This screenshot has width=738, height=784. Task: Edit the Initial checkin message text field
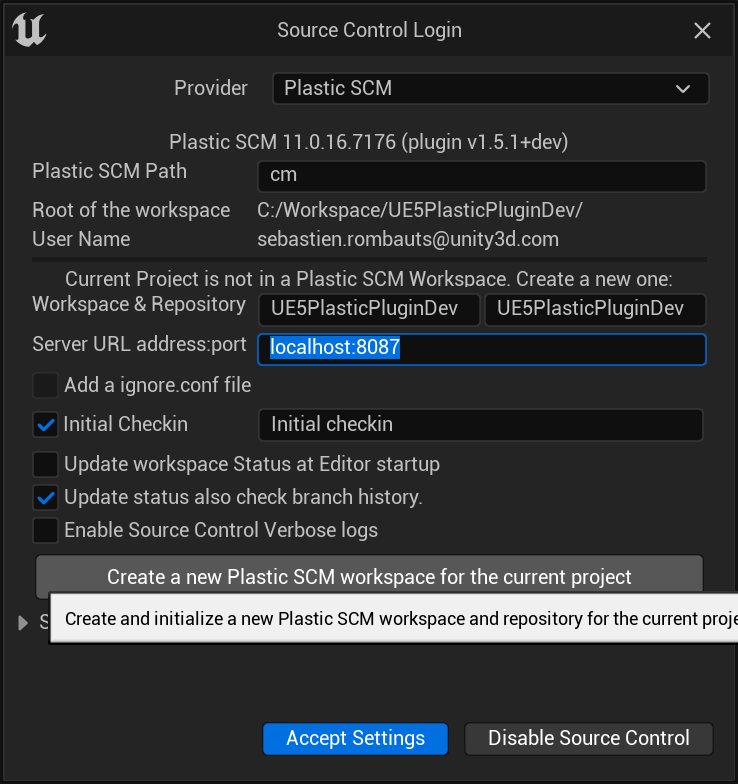click(x=480, y=425)
